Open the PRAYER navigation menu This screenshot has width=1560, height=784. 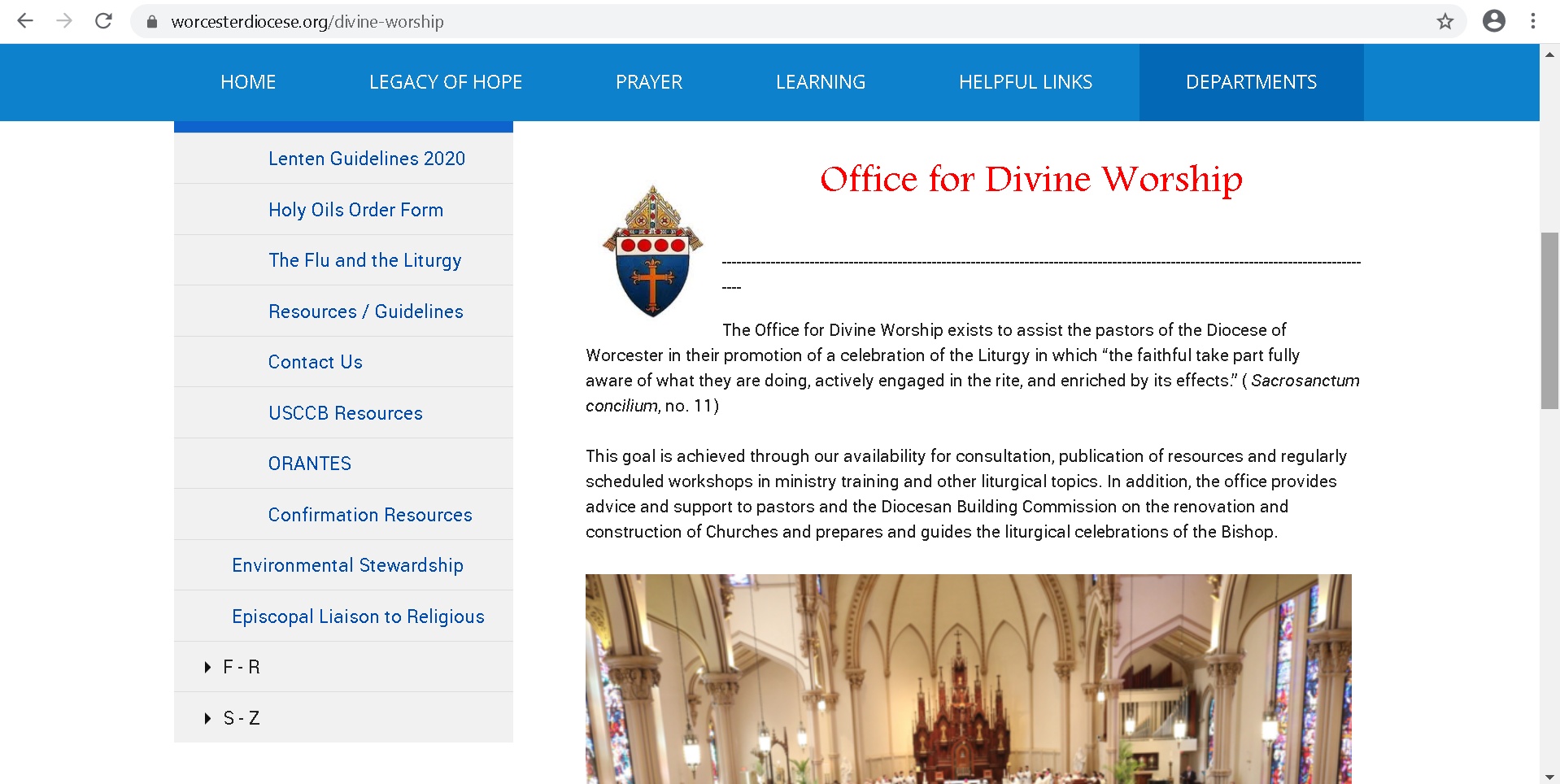pos(648,81)
